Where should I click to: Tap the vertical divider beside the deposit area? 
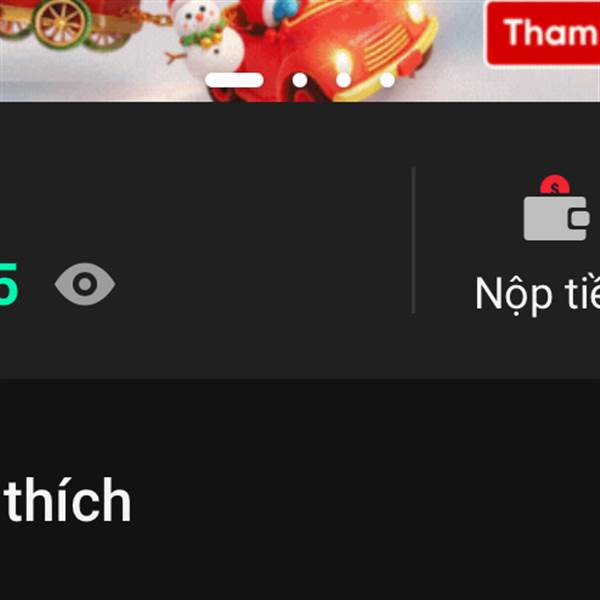pyautogui.click(x=413, y=240)
